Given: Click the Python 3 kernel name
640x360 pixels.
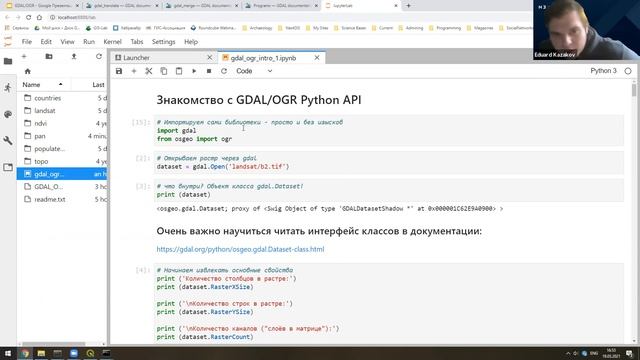Looking at the screenshot, I should 603,71.
